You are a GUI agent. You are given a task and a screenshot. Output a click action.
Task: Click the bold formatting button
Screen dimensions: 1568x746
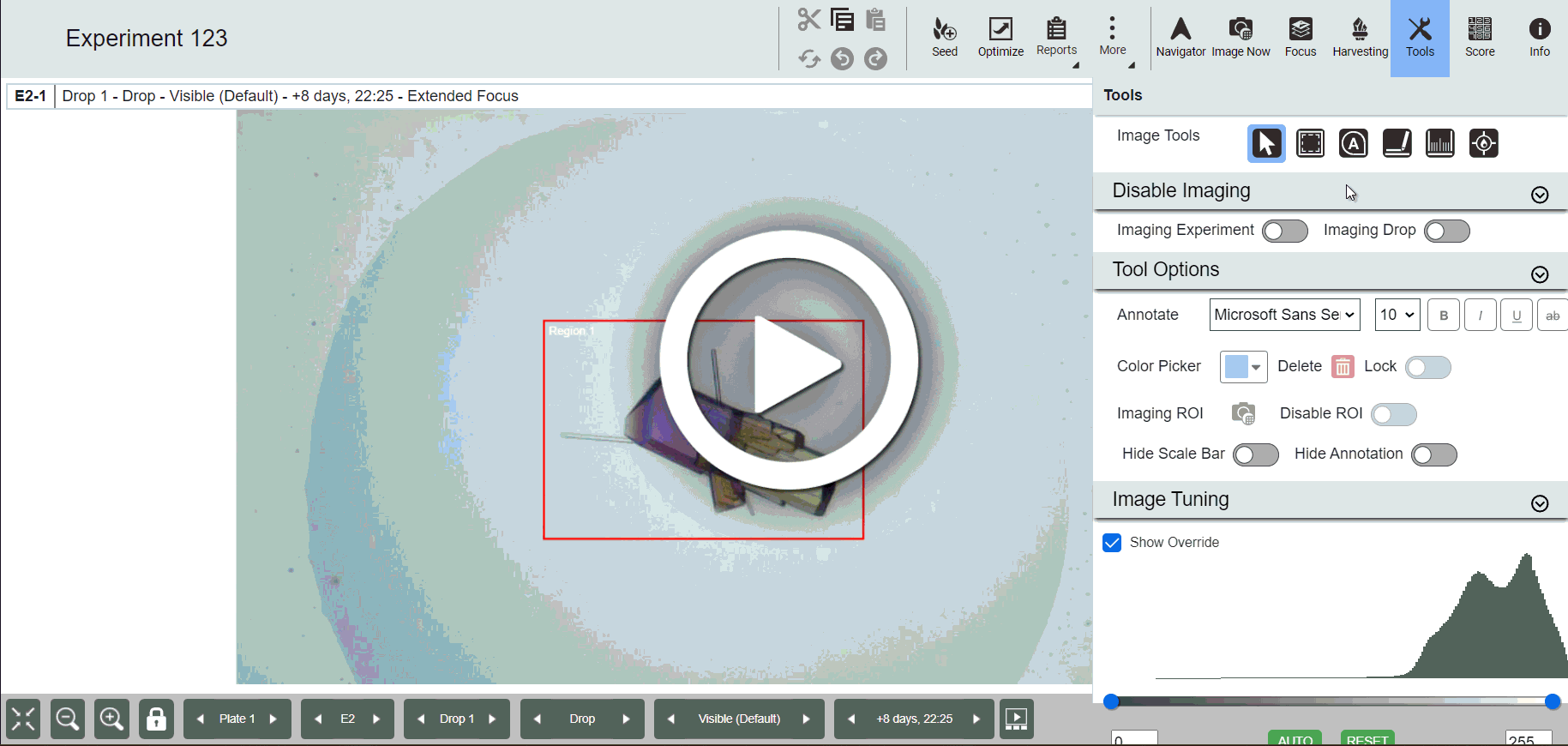[1444, 316]
